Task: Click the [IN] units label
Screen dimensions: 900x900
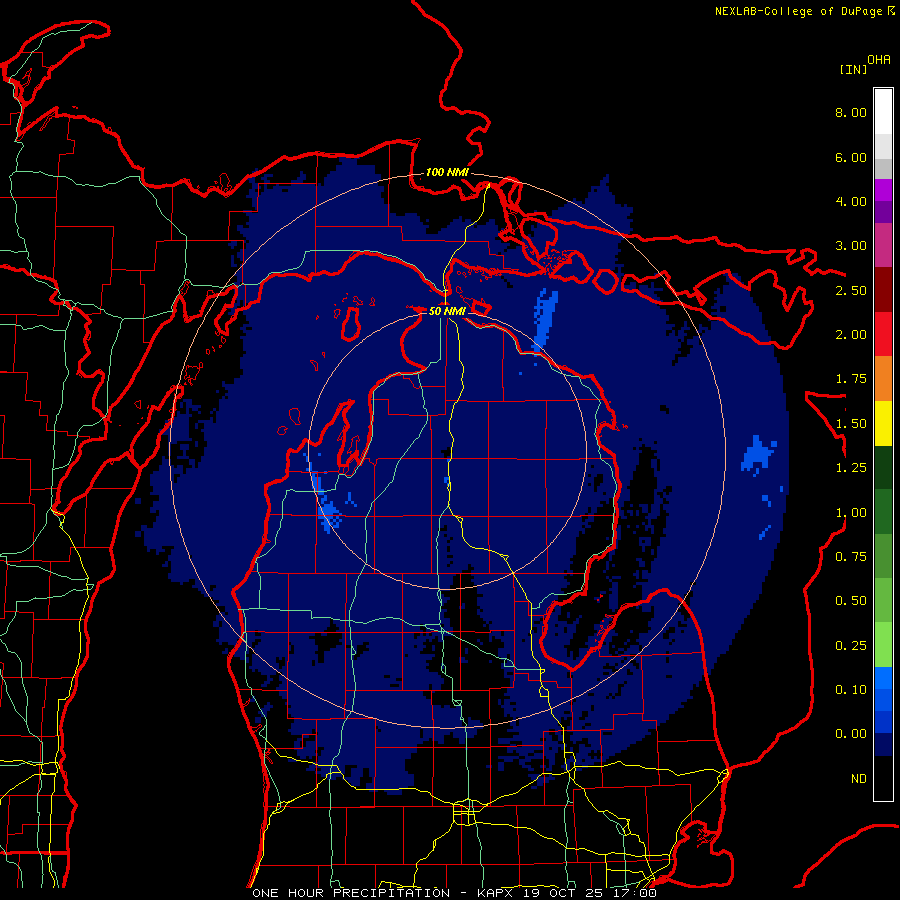Action: click(853, 69)
